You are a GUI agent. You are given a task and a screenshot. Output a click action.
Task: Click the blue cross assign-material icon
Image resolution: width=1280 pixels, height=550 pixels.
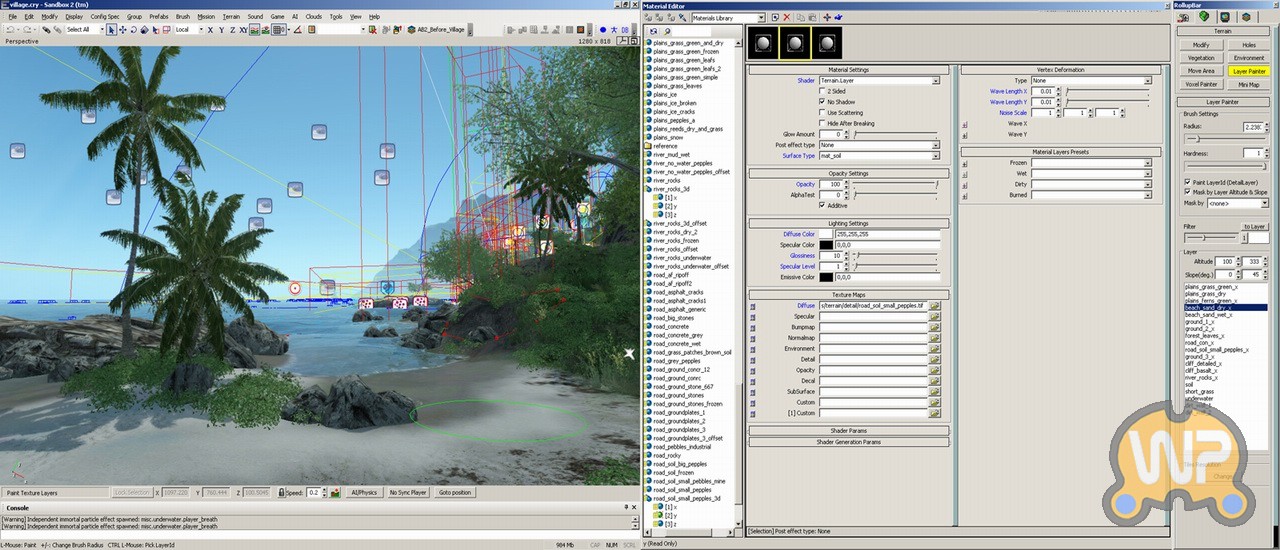pyautogui.click(x=827, y=18)
